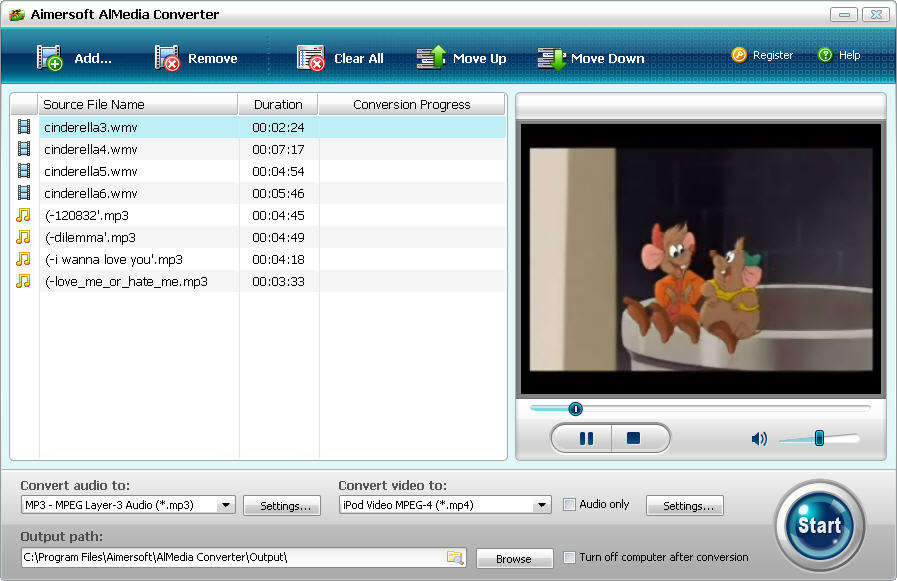
Task: Click the big Start conversion button
Action: 820,525
